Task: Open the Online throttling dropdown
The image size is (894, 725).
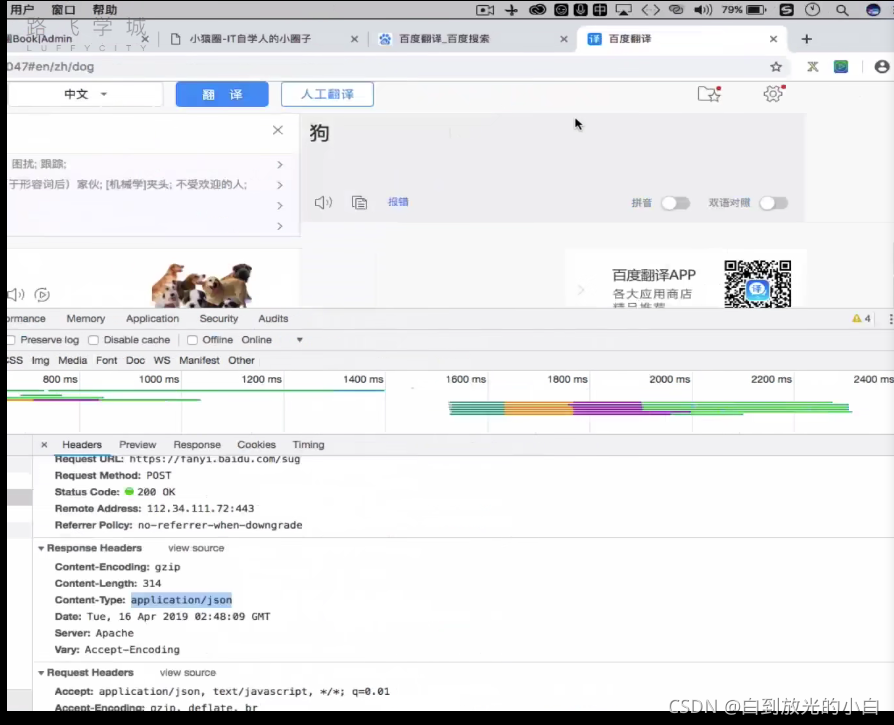Action: click(273, 340)
